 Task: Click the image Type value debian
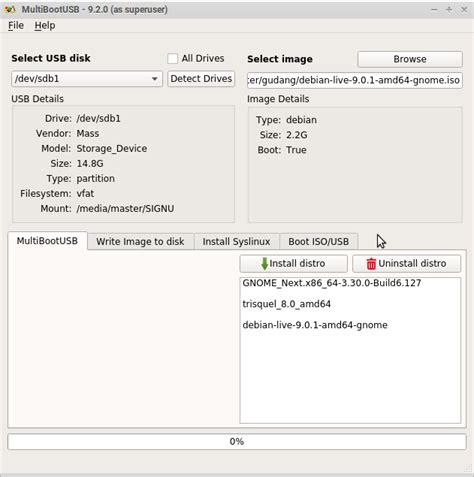click(x=301, y=120)
